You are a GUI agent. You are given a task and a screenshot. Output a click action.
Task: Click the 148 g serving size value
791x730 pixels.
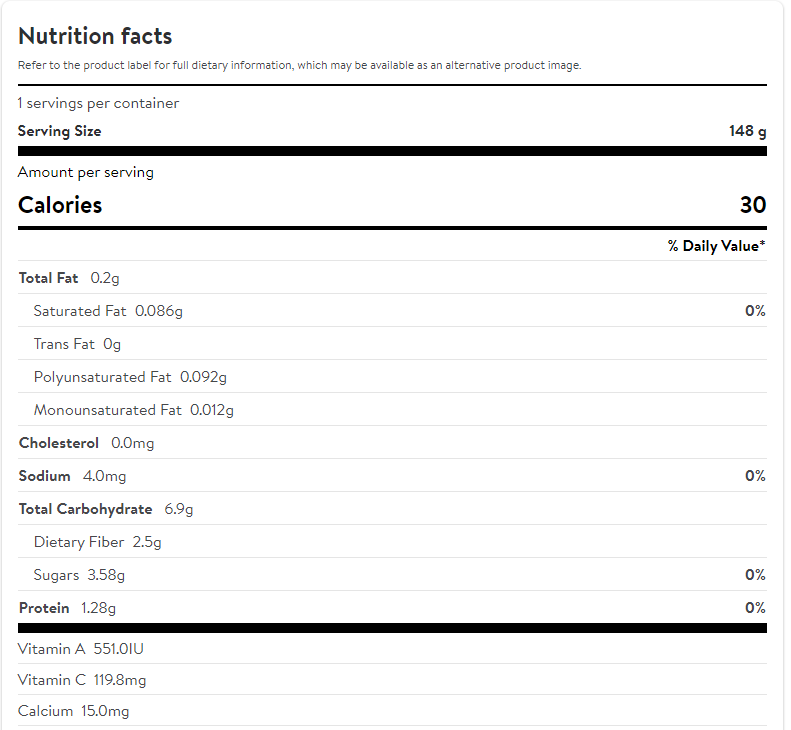pyautogui.click(x=747, y=131)
